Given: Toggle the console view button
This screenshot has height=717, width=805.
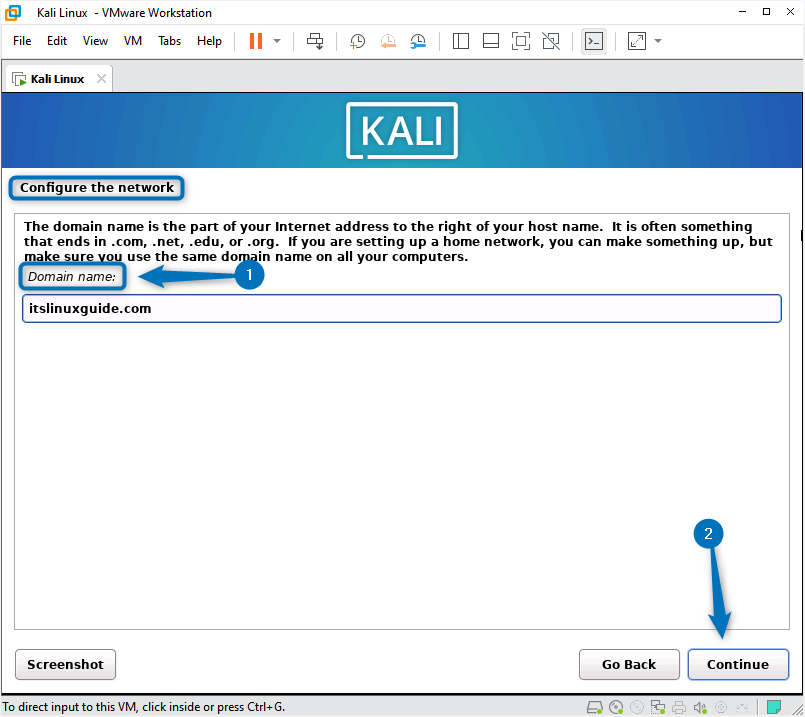Looking at the screenshot, I should click(x=594, y=40).
